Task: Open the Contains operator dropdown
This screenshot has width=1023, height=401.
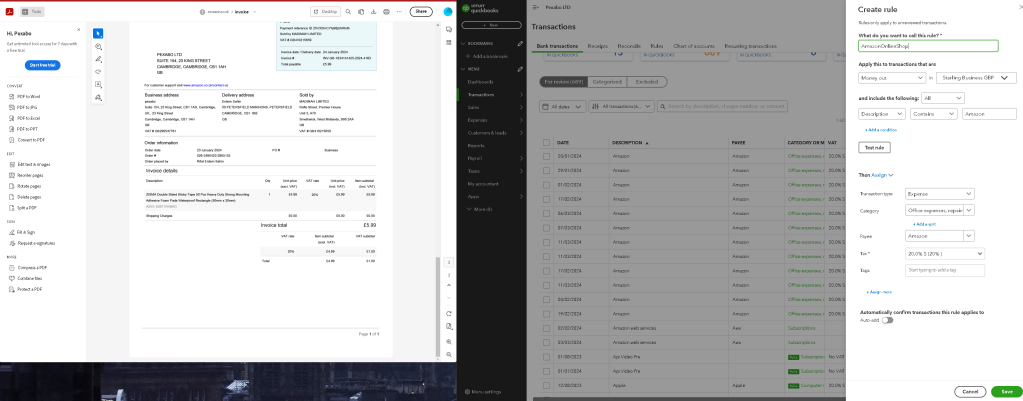Action: [x=934, y=114]
